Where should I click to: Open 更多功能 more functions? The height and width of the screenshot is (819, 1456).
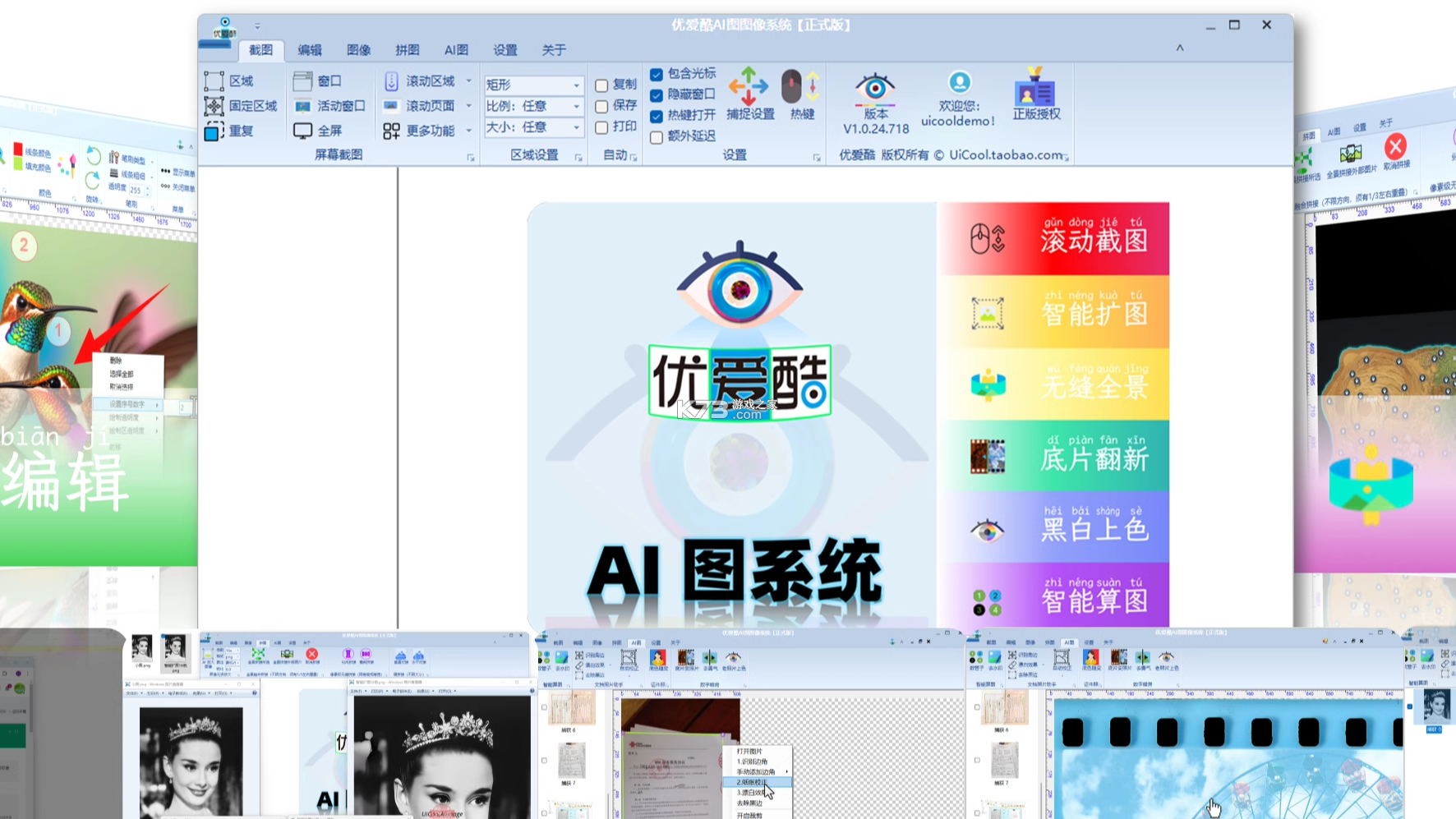[x=418, y=131]
